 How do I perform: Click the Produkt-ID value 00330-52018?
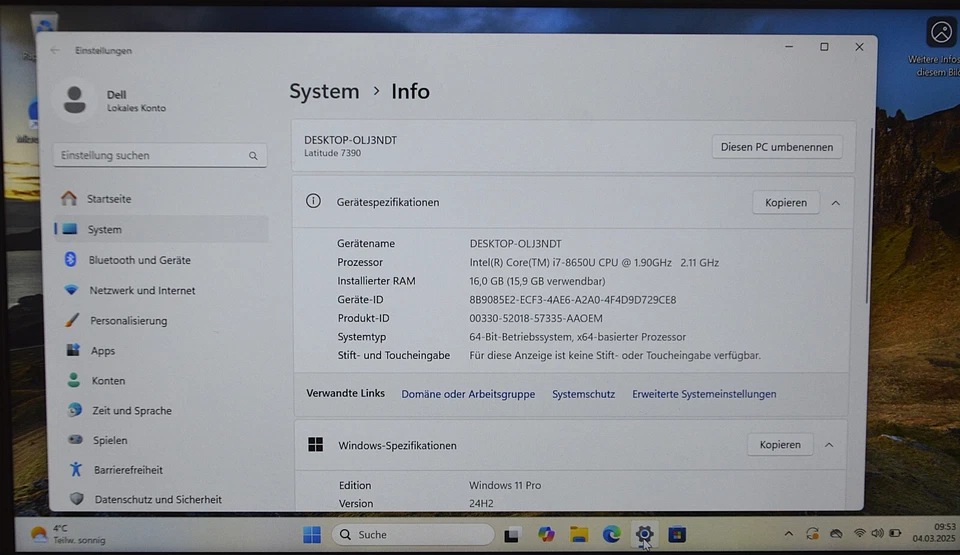point(536,318)
